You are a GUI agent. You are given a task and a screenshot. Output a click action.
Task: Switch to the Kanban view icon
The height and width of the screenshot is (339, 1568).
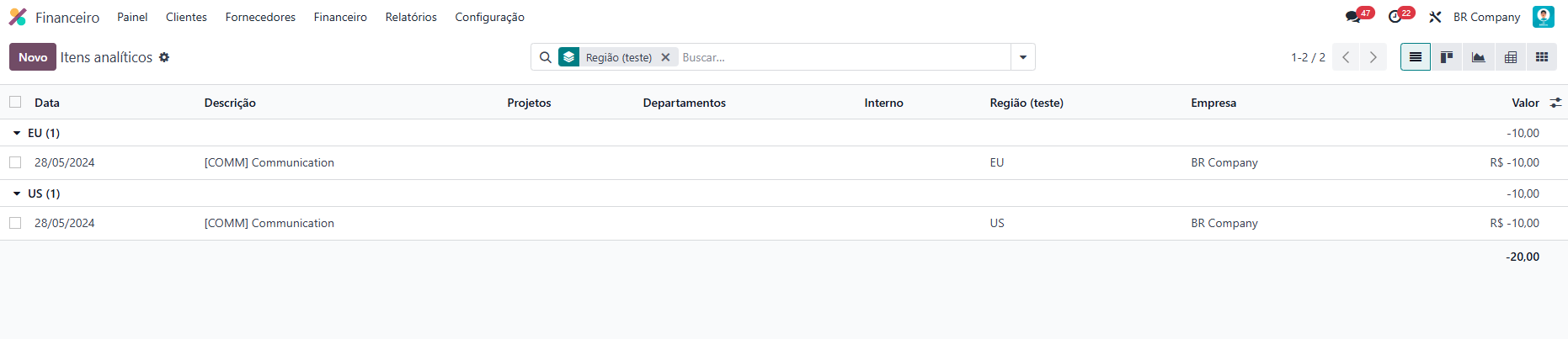click(x=1447, y=57)
